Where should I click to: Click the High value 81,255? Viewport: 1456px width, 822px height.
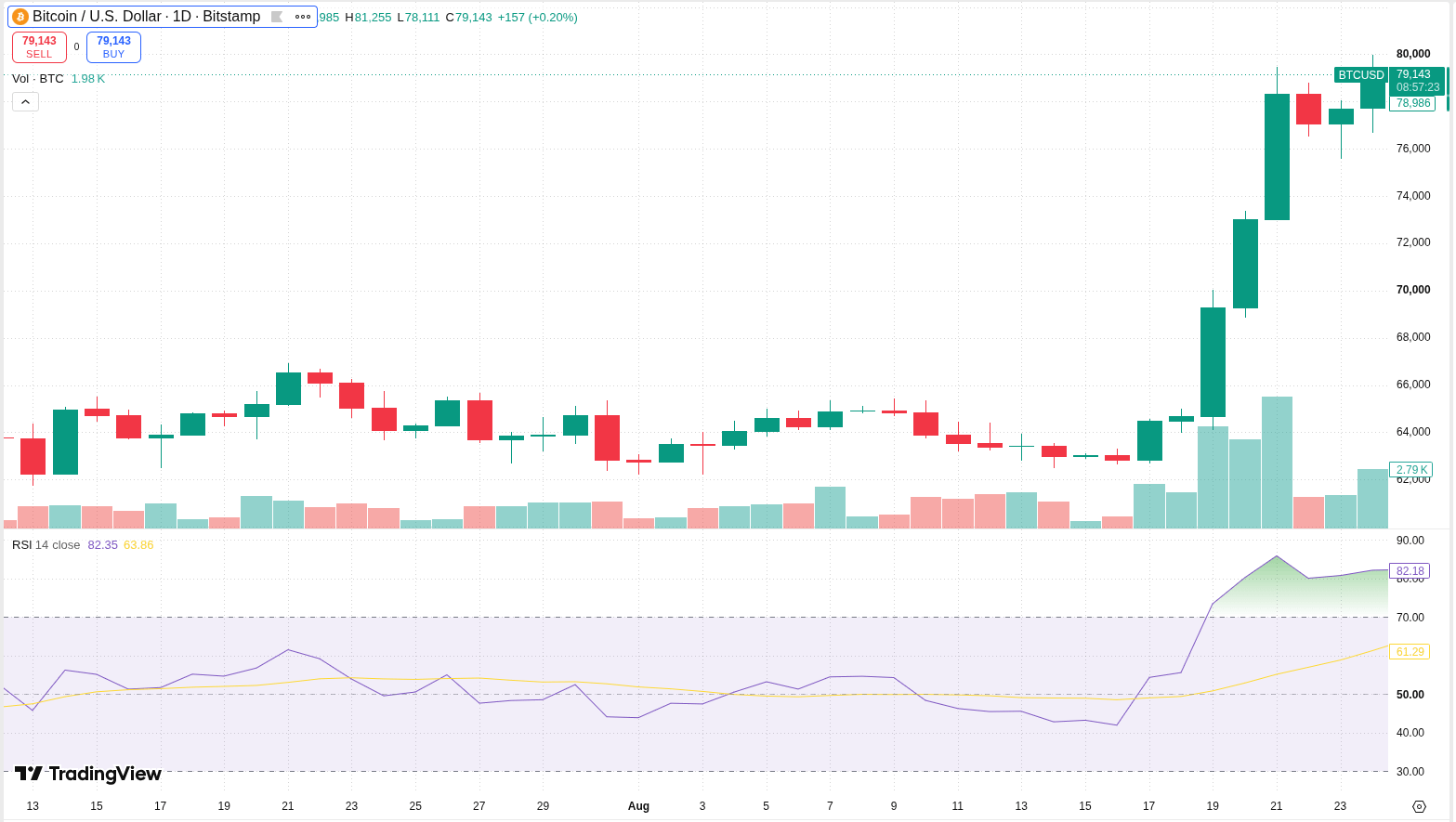(368, 18)
